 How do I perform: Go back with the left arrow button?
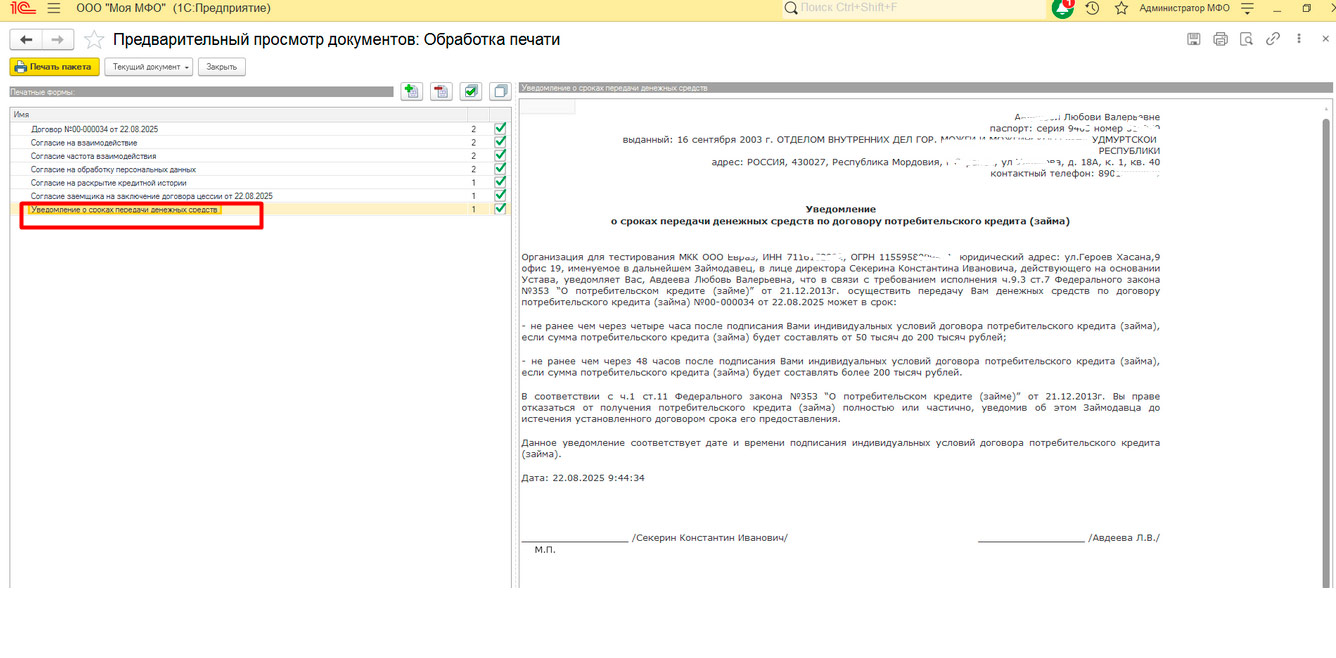(x=26, y=40)
